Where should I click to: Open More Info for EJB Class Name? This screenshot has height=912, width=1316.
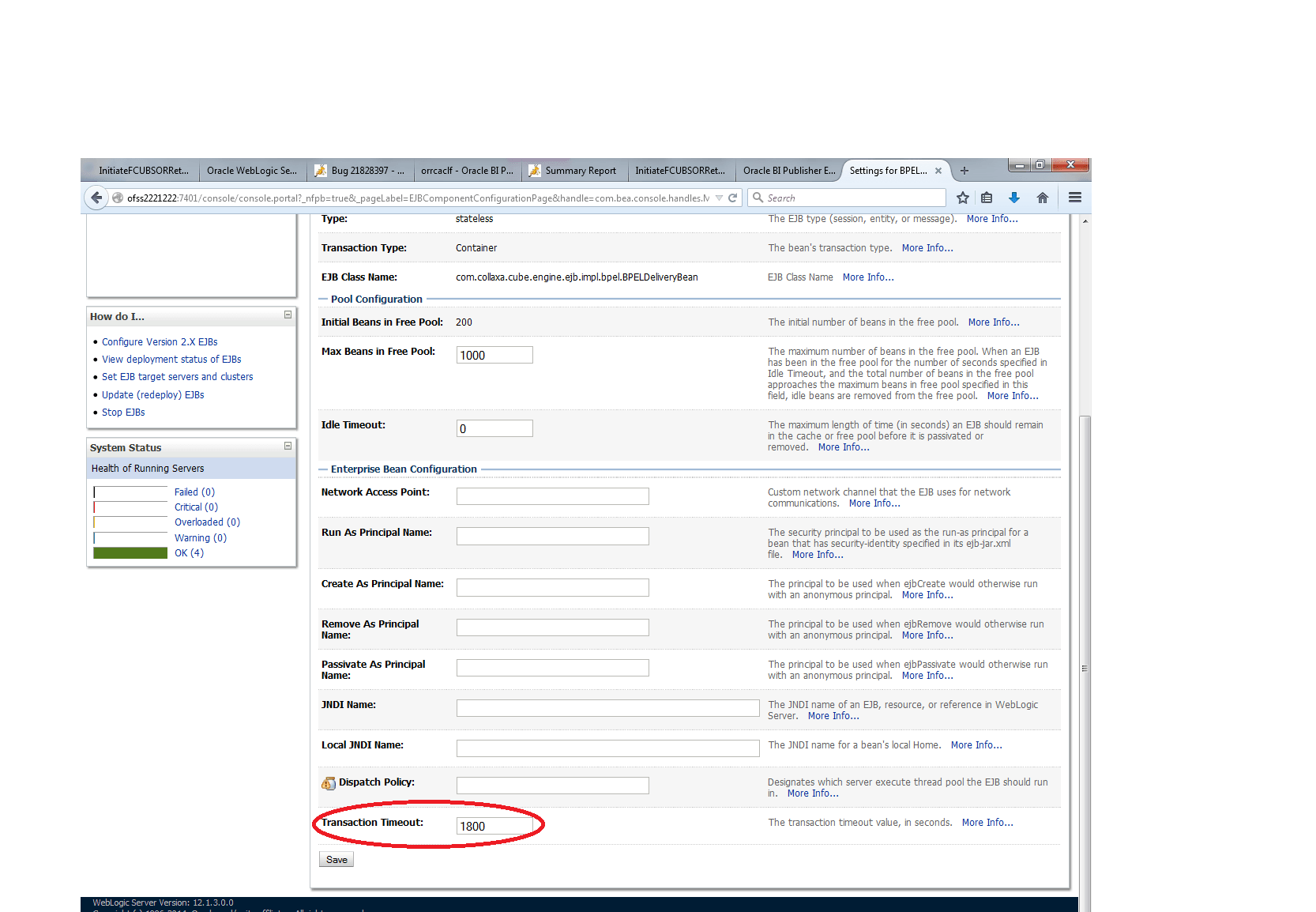868,277
